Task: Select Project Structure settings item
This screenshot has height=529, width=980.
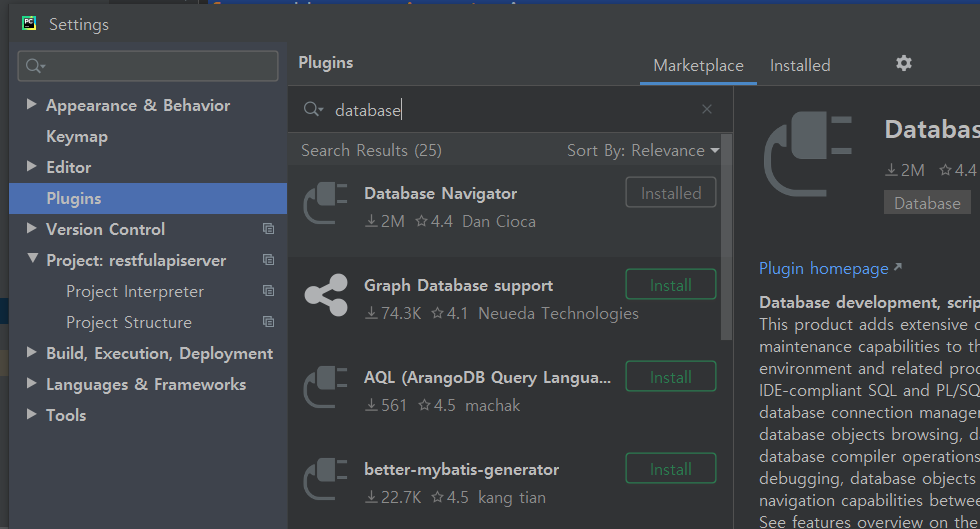Action: click(148, 322)
